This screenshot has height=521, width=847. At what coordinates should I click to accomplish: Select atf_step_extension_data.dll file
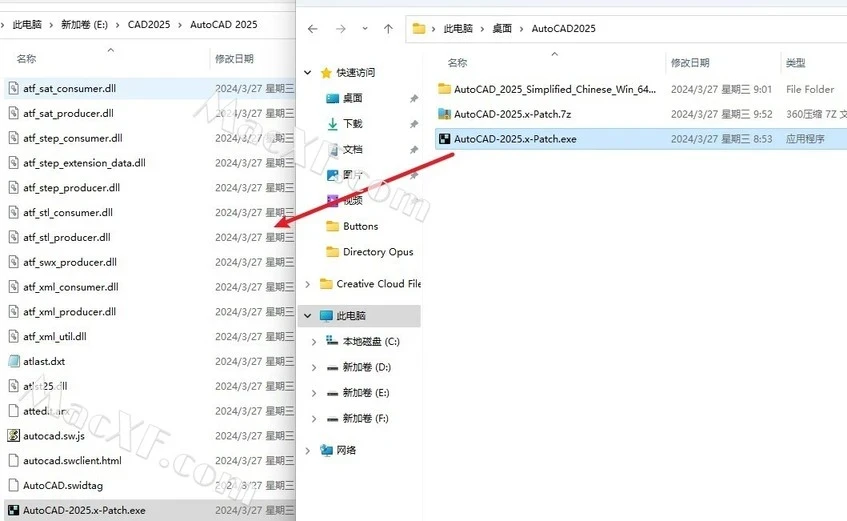click(x=84, y=163)
